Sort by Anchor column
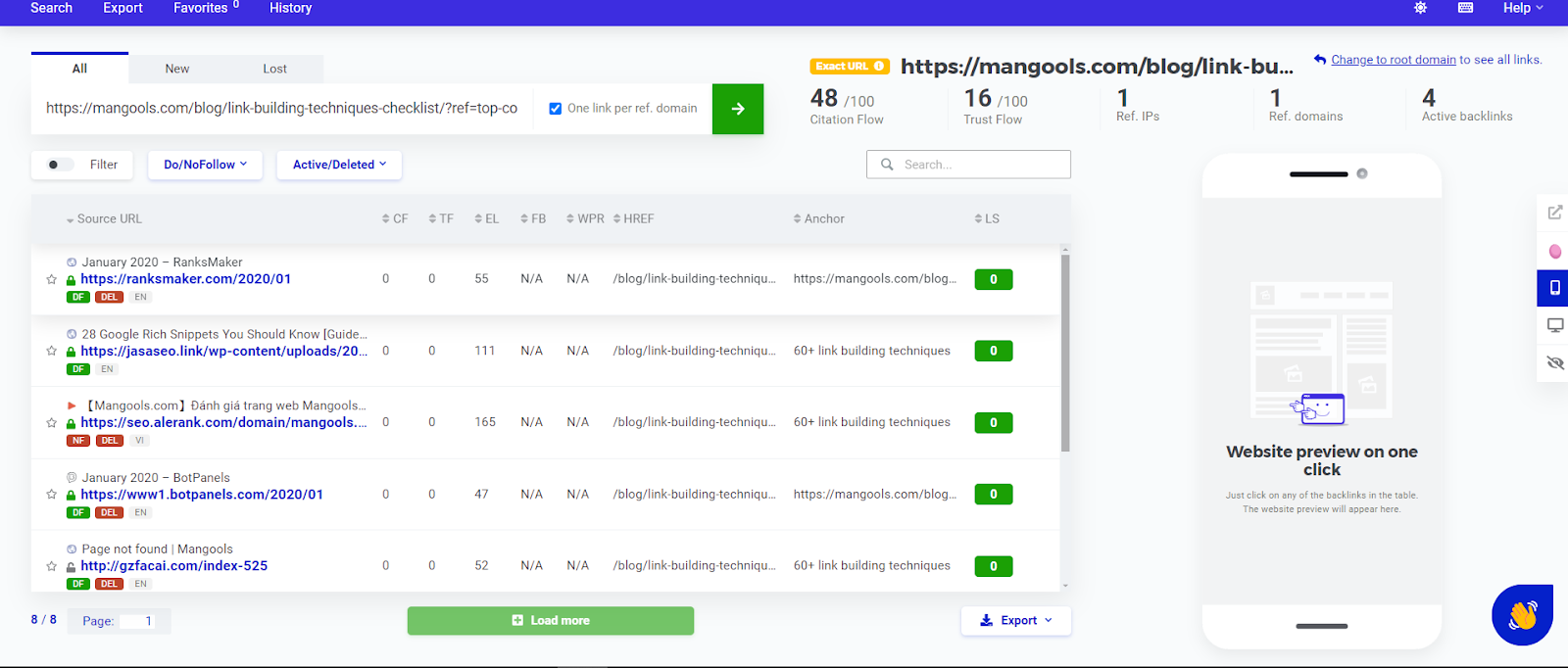The height and width of the screenshot is (668, 1568). [818, 219]
